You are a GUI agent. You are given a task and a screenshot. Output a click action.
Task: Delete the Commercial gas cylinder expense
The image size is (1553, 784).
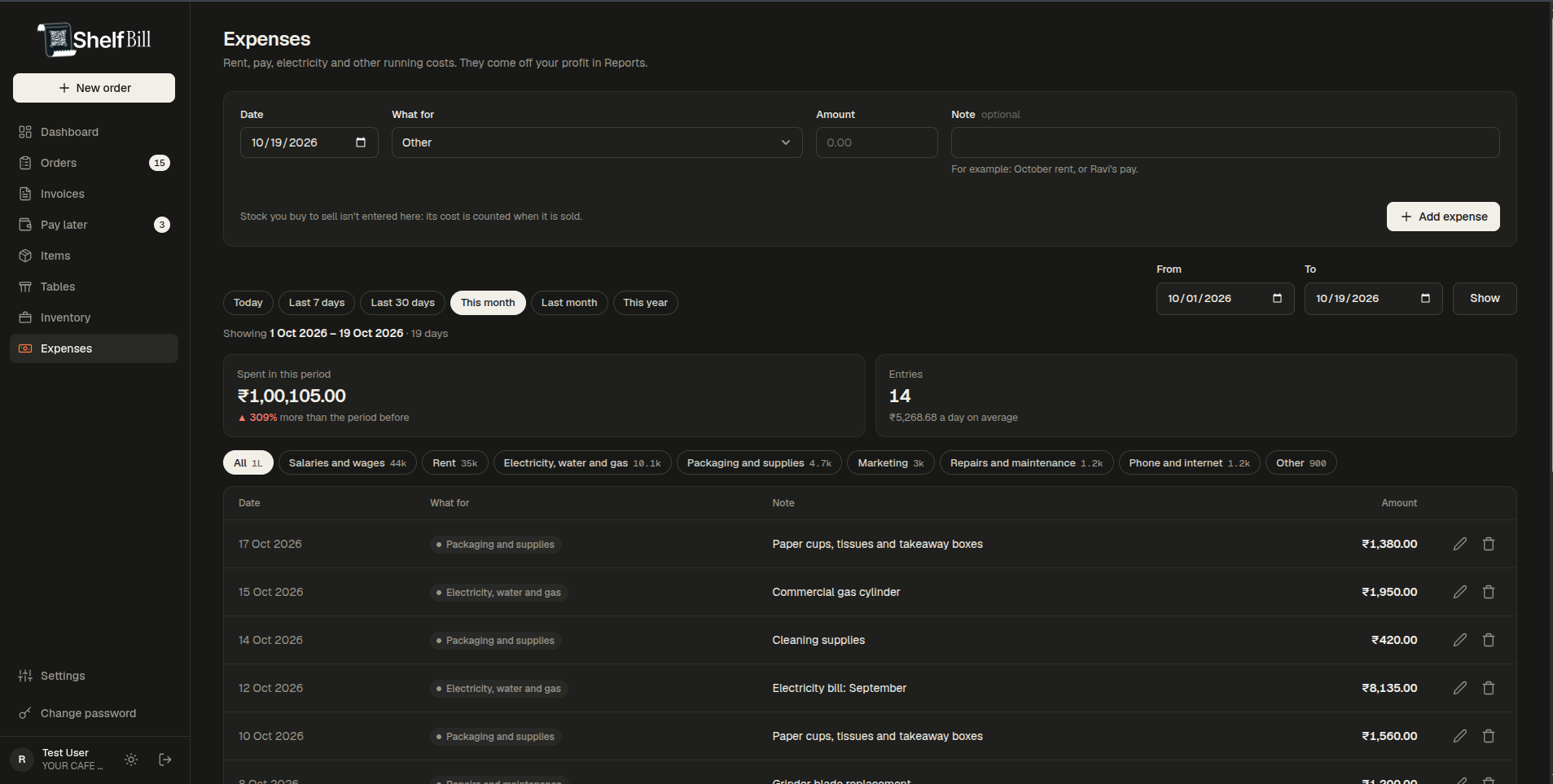1489,592
